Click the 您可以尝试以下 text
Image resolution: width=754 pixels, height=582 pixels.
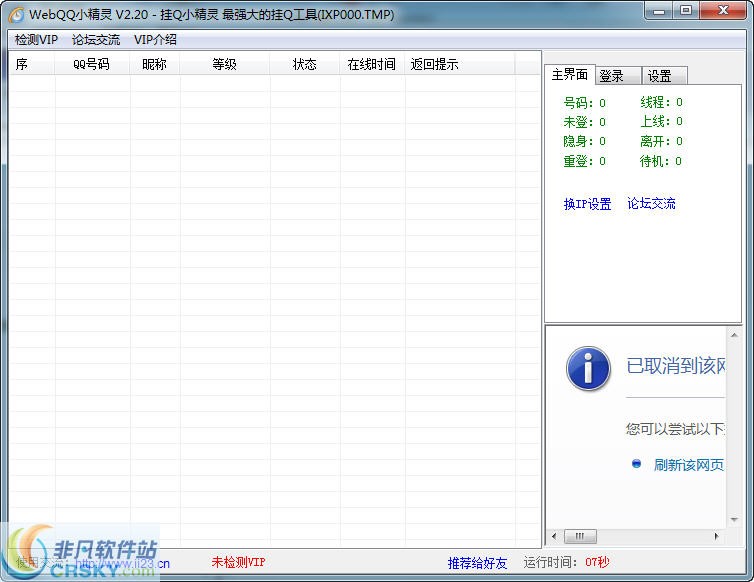coord(675,429)
